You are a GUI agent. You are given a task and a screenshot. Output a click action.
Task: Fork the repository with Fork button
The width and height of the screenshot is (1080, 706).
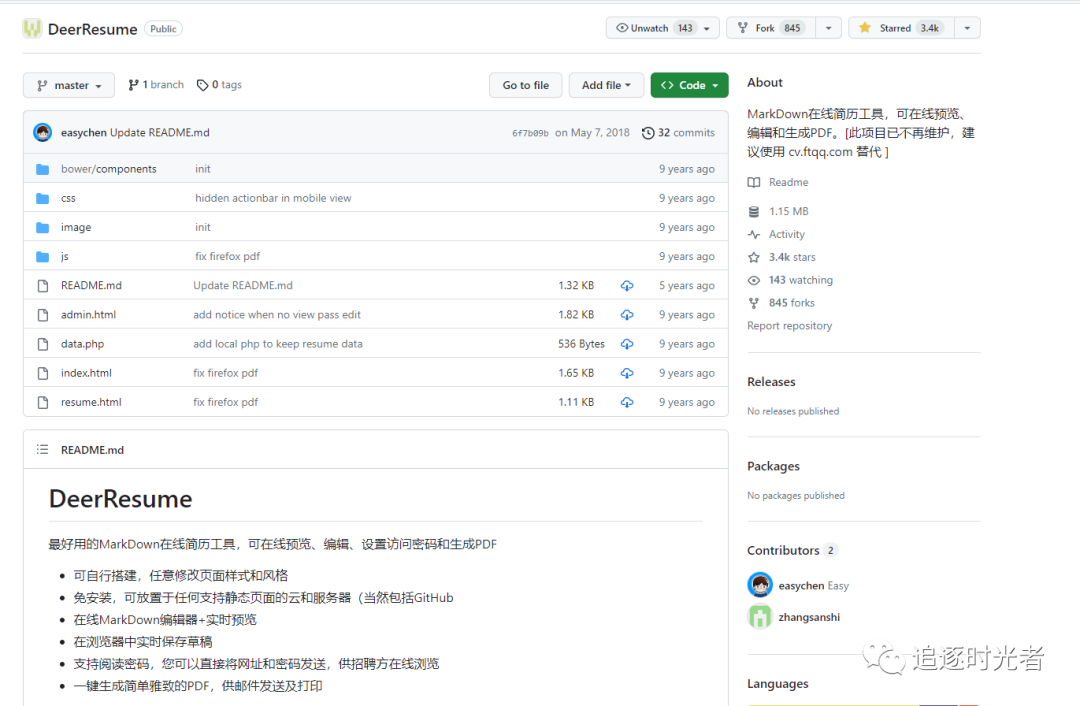[x=771, y=28]
